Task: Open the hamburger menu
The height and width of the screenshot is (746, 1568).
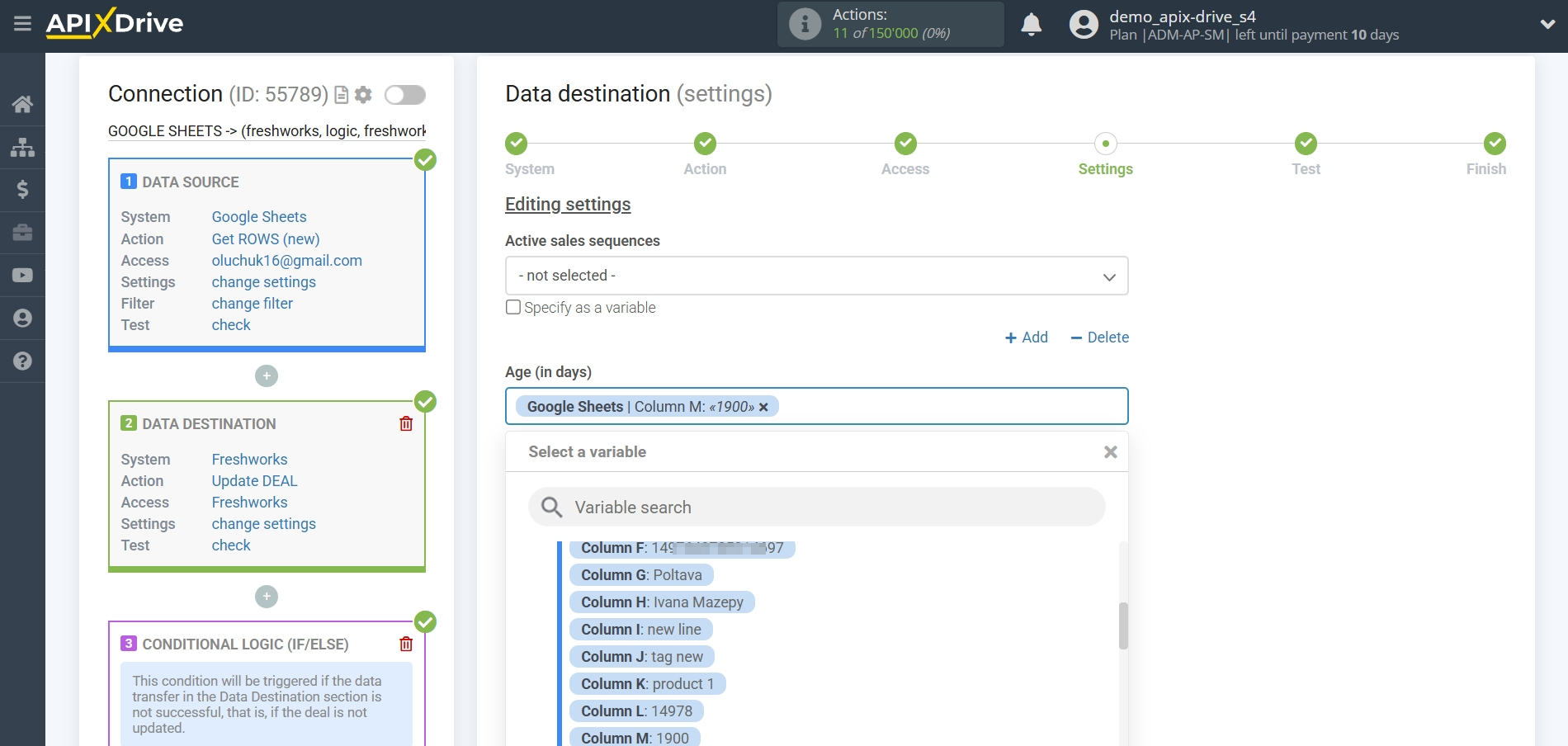Action: pyautogui.click(x=22, y=23)
